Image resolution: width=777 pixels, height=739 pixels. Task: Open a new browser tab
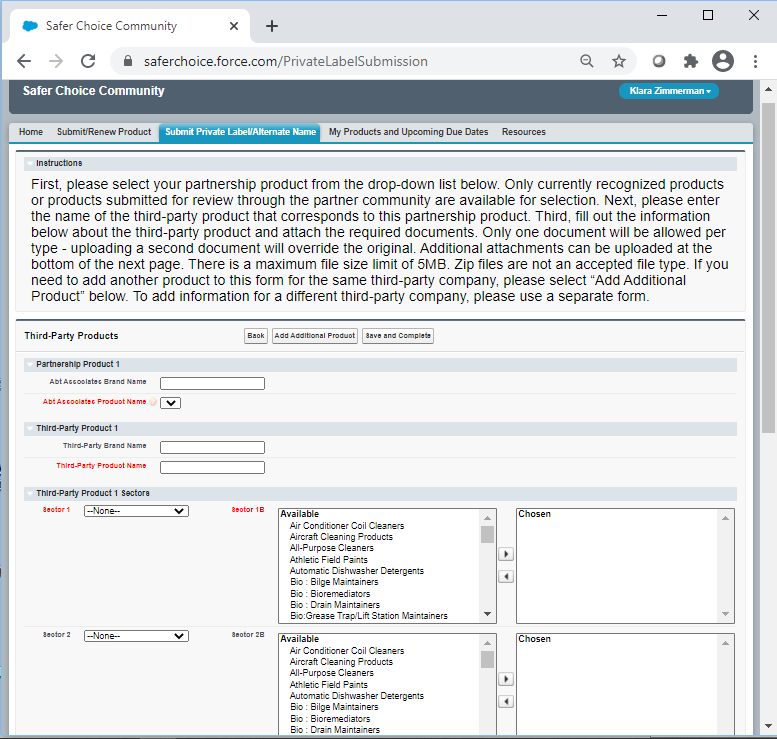coord(272,26)
